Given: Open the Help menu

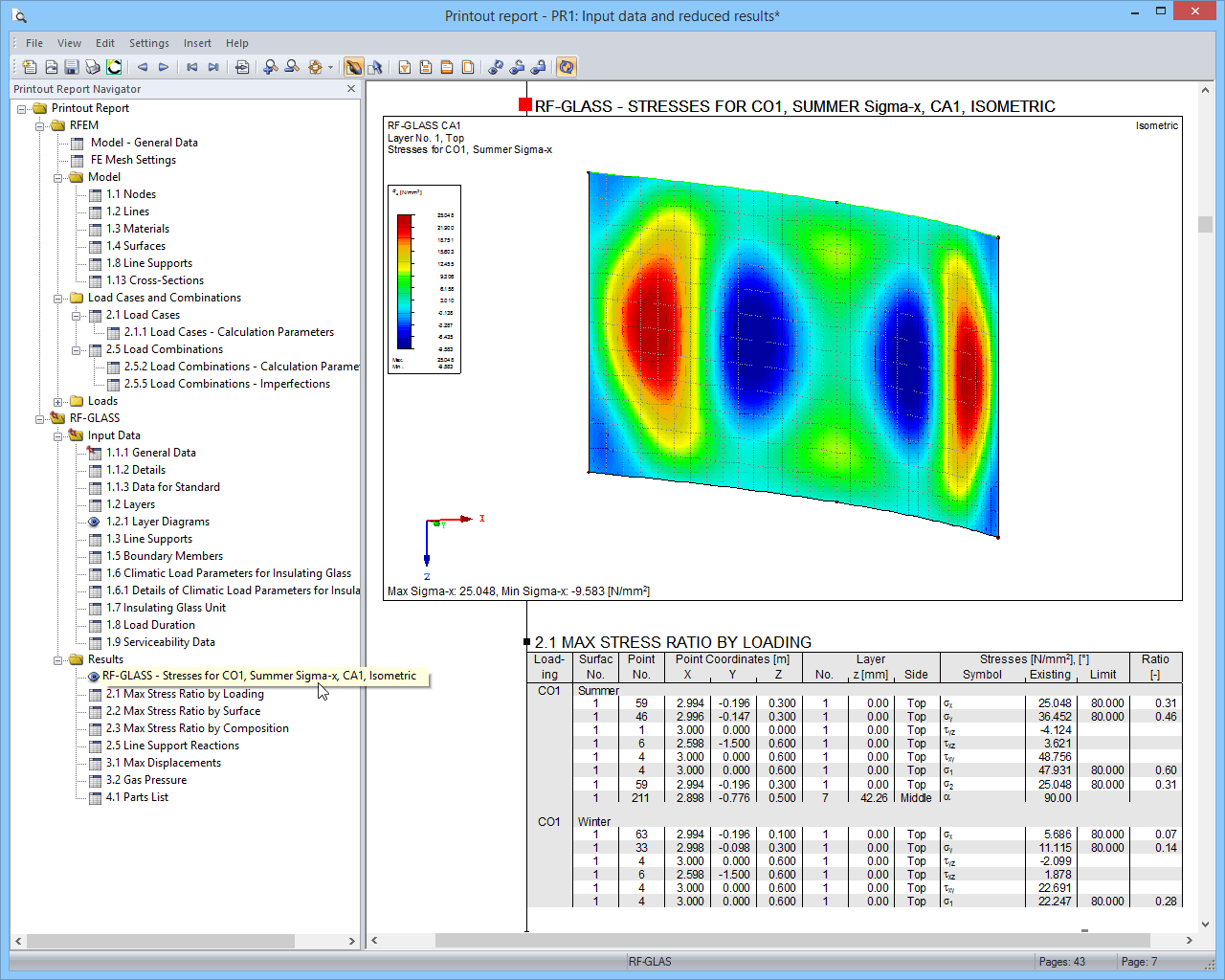Looking at the screenshot, I should pos(237,43).
